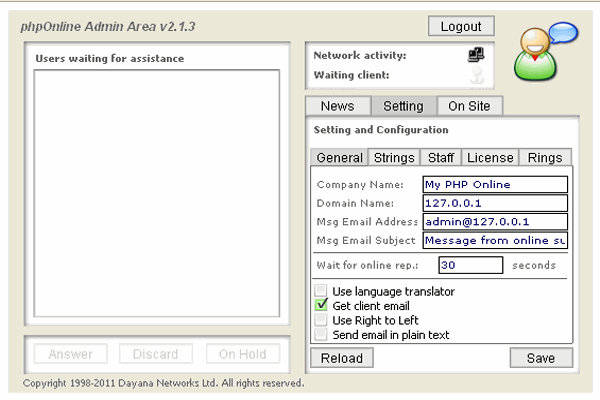Switch to the News tab
600x400 pixels.
click(337, 106)
